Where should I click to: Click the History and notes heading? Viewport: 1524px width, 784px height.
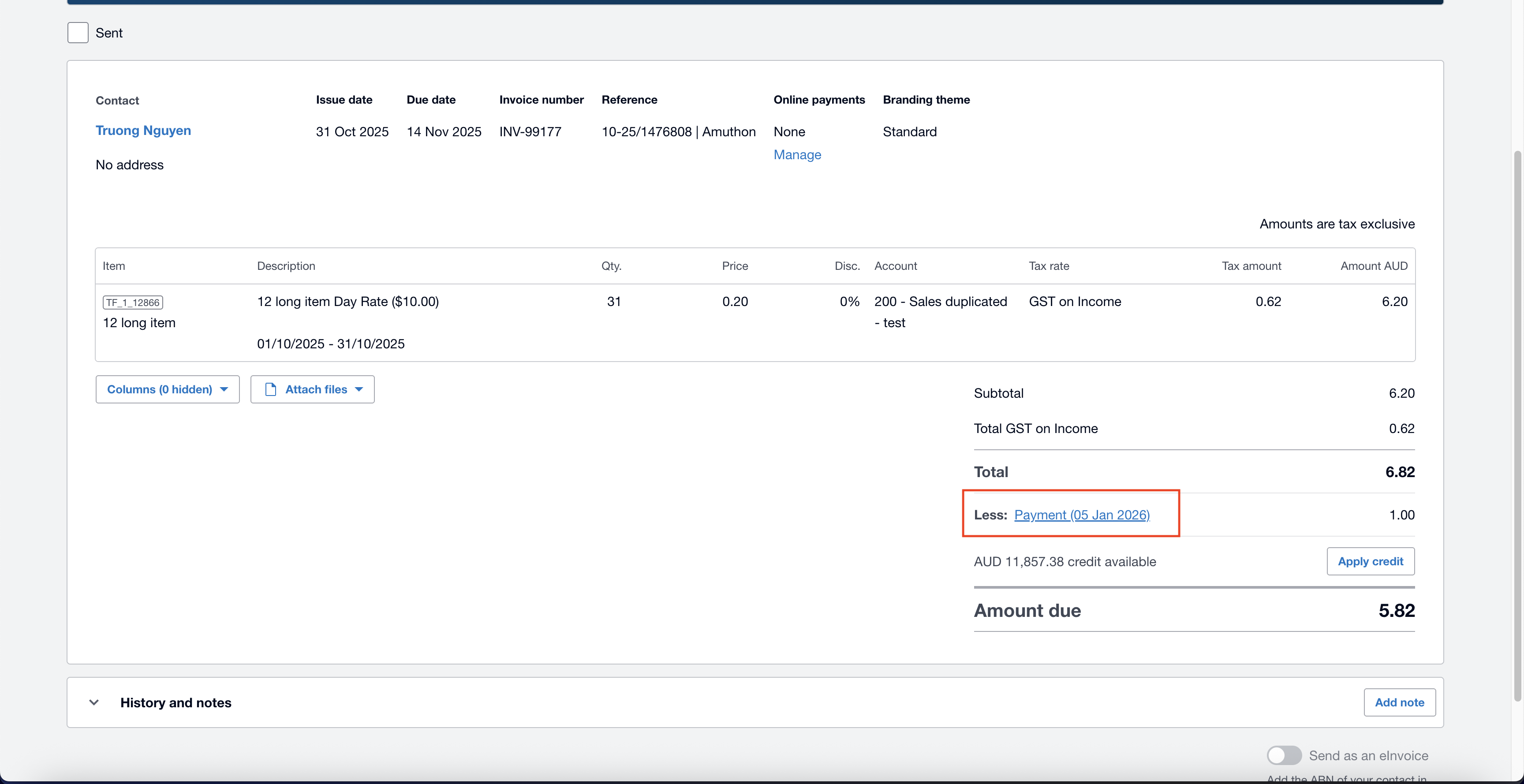tap(176, 702)
